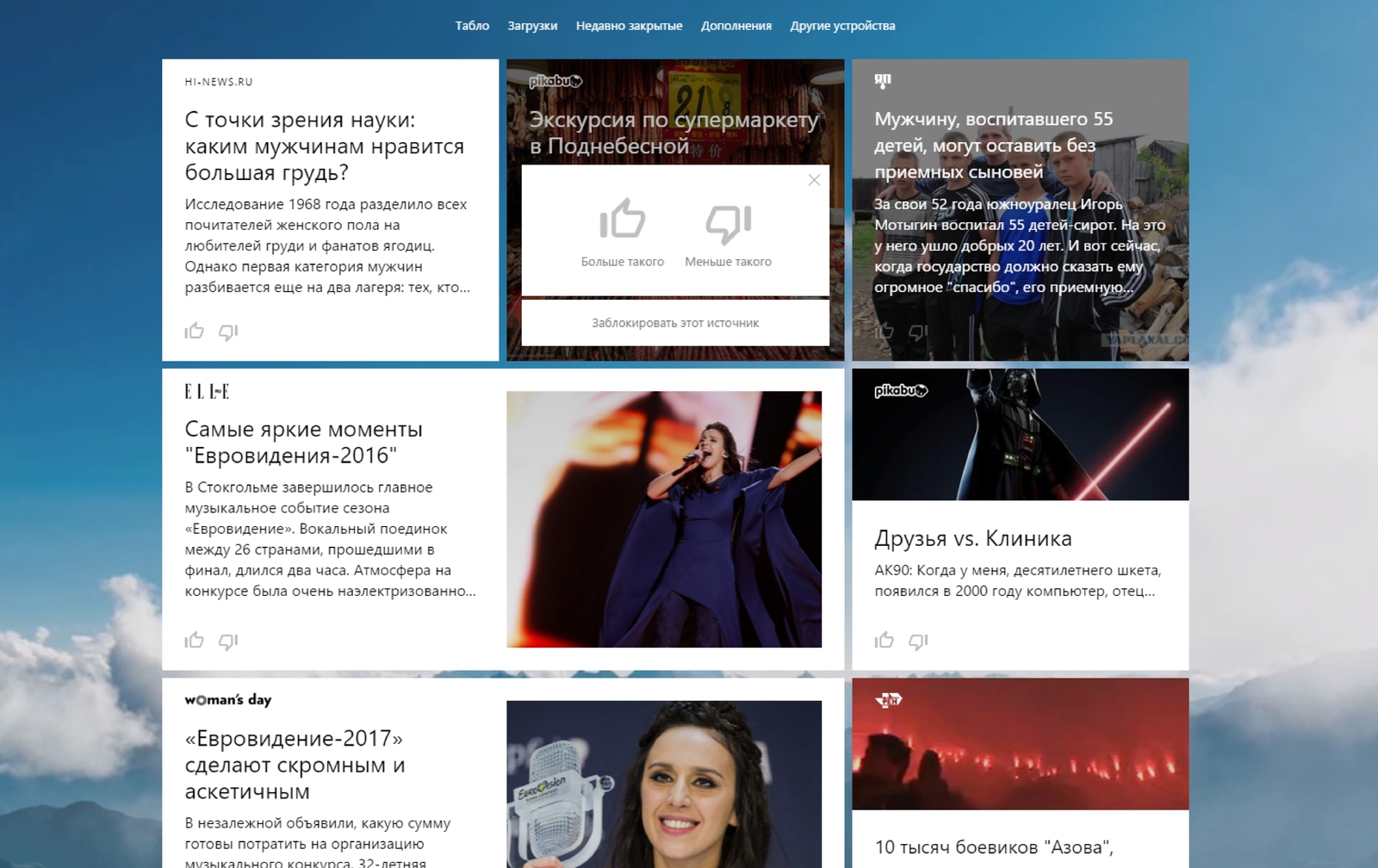Open the Другие устройства tab
Screen dimensions: 1378x868
[842, 26]
